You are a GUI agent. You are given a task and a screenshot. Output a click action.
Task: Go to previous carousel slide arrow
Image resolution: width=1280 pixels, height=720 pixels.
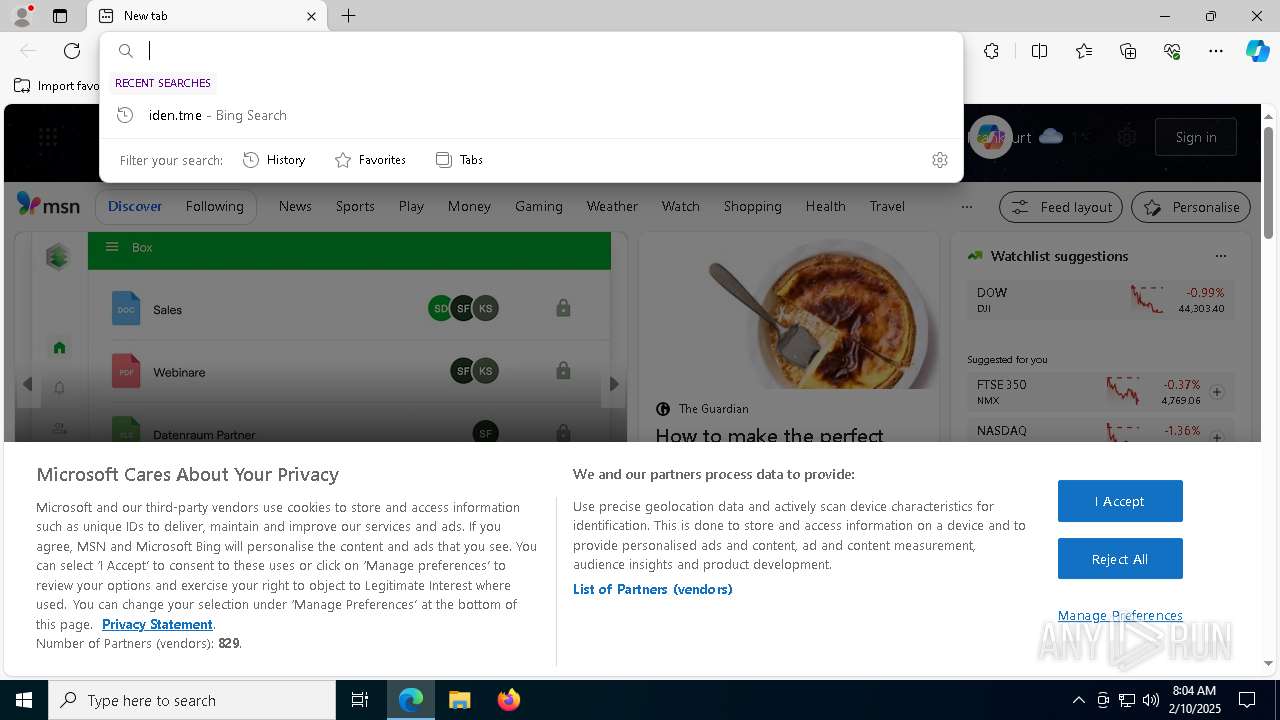28,384
